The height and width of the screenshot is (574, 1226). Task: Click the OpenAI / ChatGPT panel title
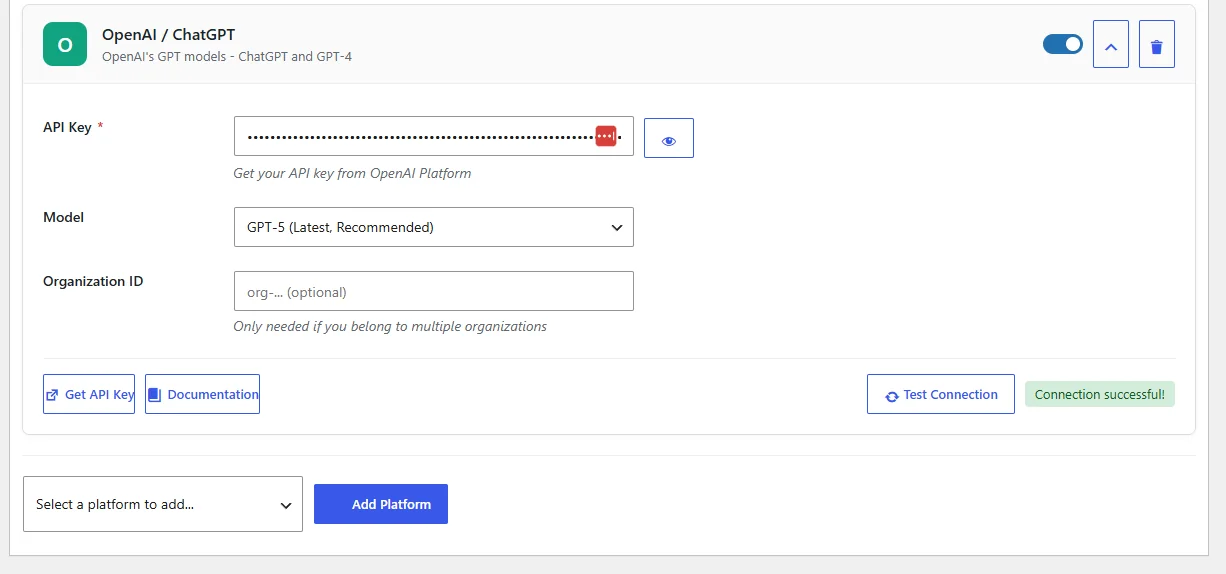click(x=169, y=35)
